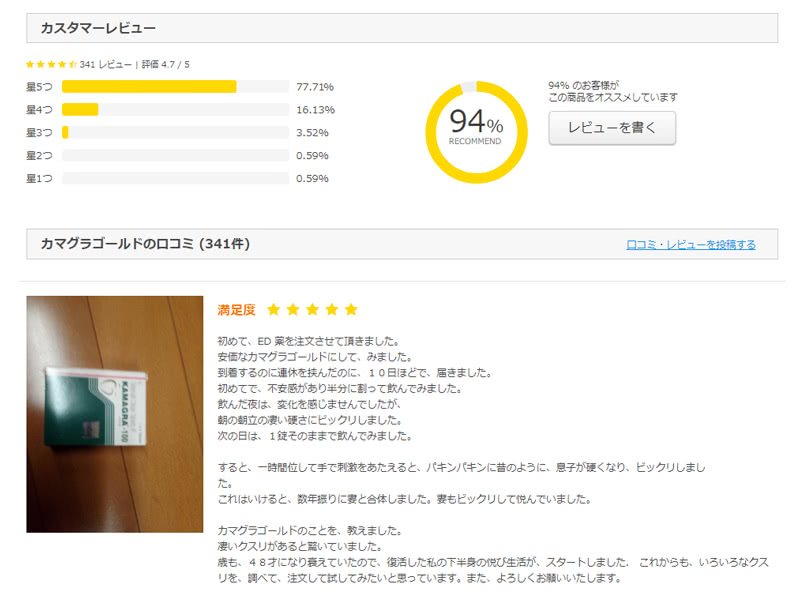Click the small overall rating stars near 341 レビュー

click(51, 65)
